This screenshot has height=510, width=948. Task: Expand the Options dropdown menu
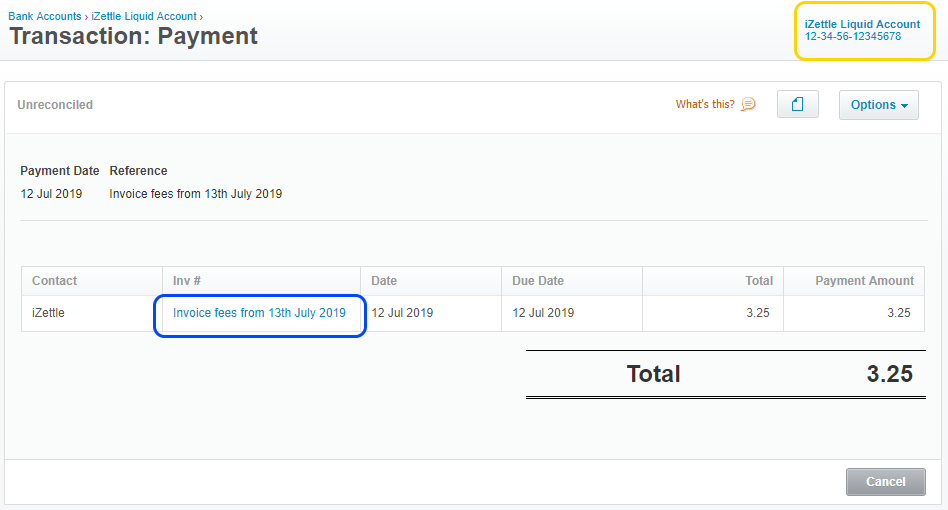pos(878,104)
